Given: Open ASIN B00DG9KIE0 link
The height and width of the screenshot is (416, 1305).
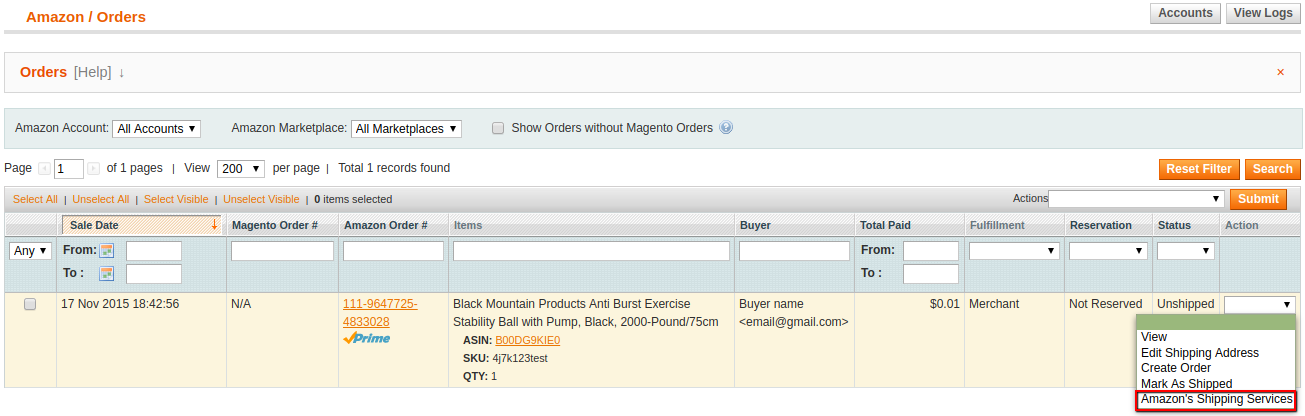Looking at the screenshot, I should (527, 340).
